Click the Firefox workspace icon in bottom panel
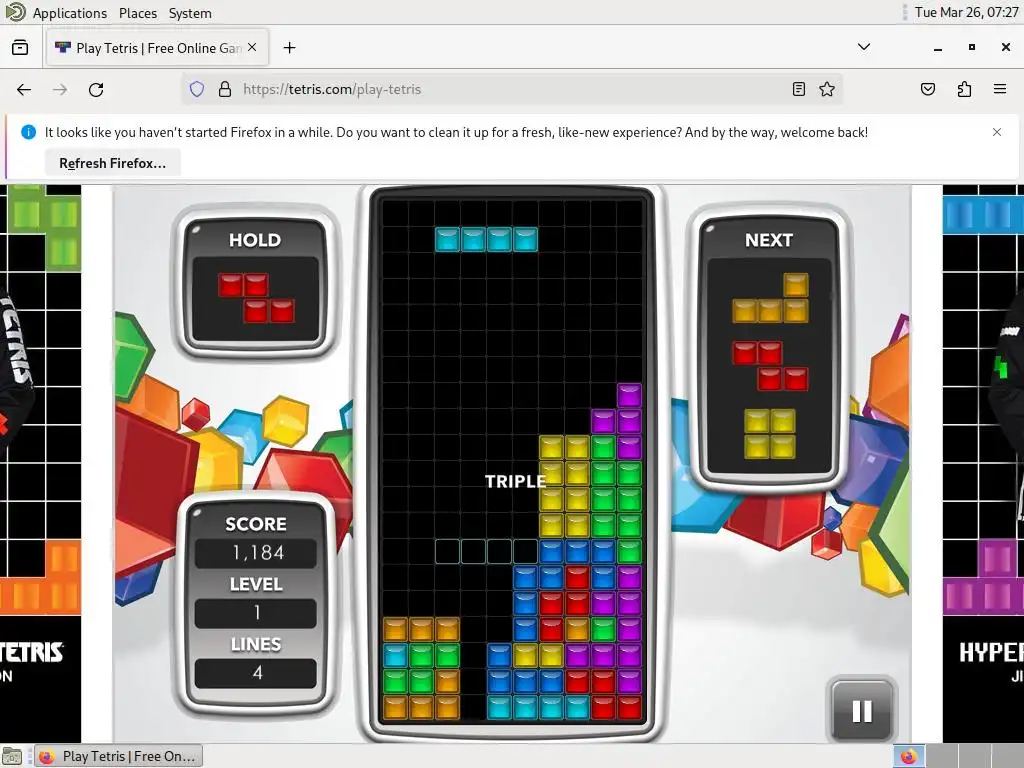 tap(908, 756)
